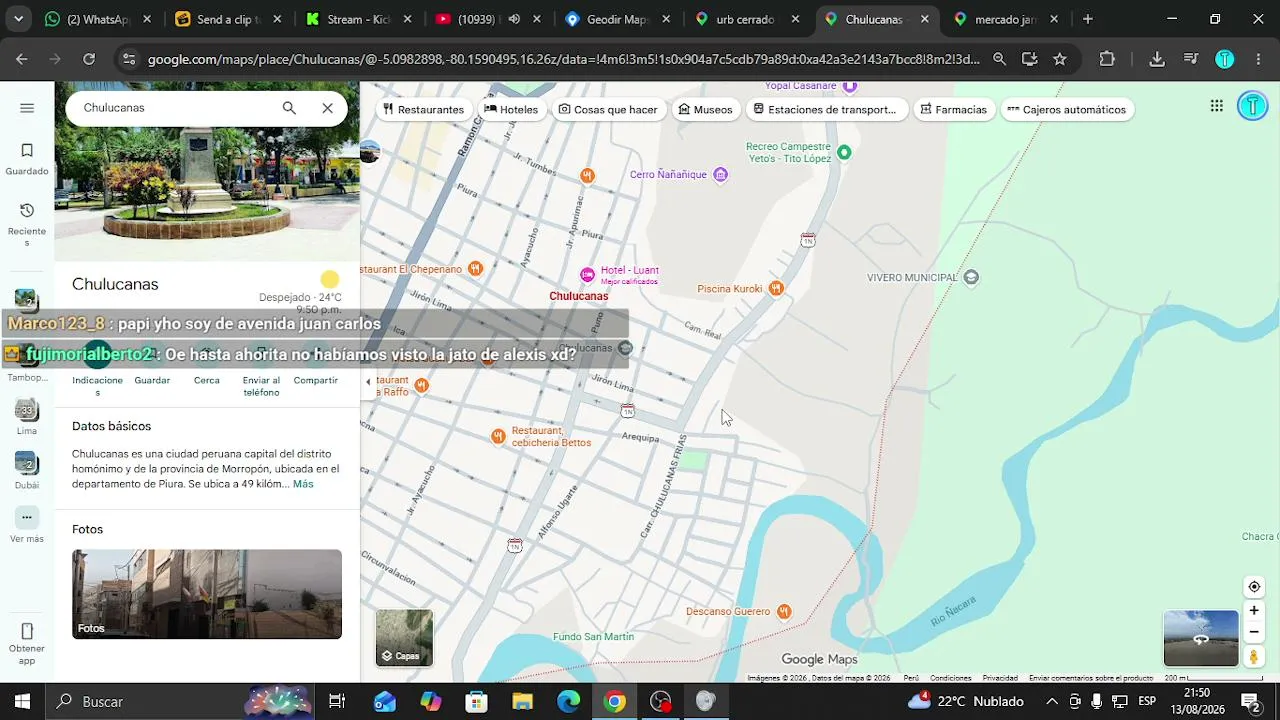Select the Cerro Ñañañique map marker
Viewport: 1280px width, 720px height.
coord(720,175)
